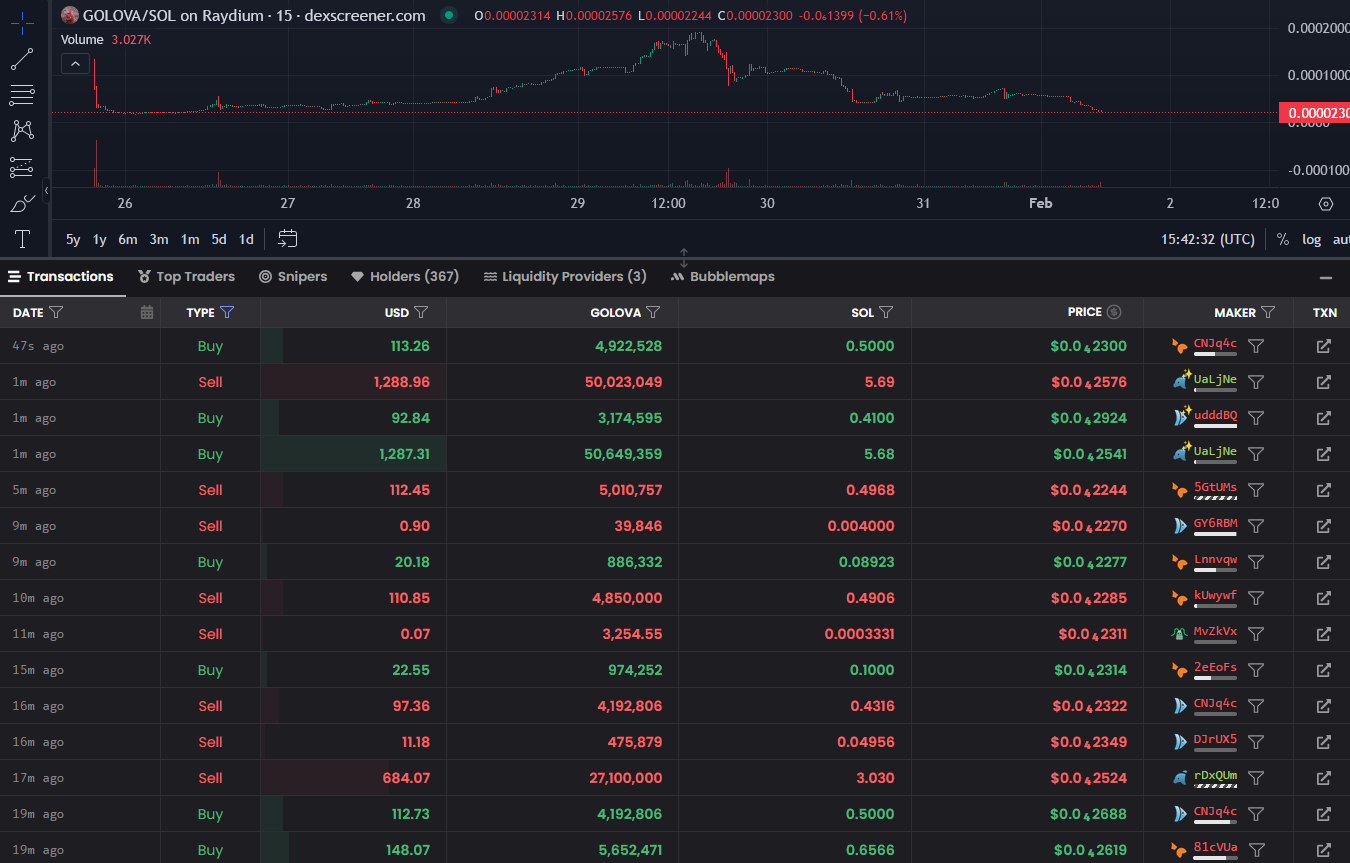This screenshot has height=863, width=1350.
Task: Toggle the PRICE column currency display
Action: [x=1114, y=312]
